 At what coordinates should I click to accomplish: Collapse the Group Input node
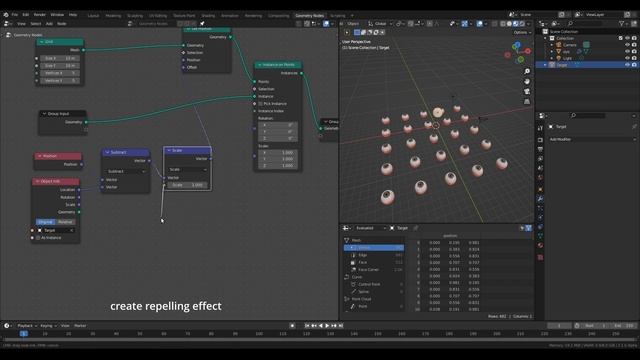(44, 113)
